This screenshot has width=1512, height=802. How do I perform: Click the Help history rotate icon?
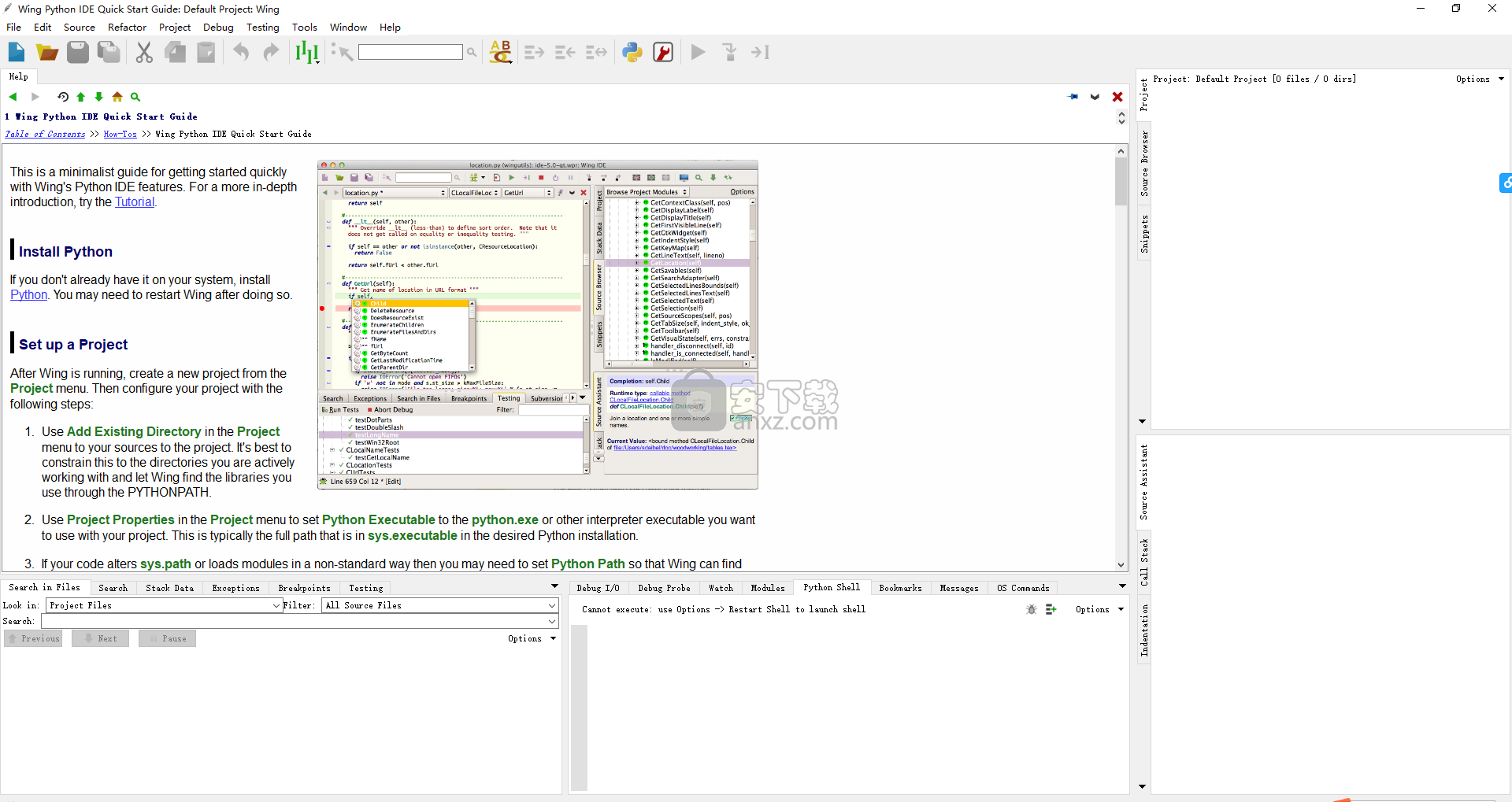tap(63, 97)
